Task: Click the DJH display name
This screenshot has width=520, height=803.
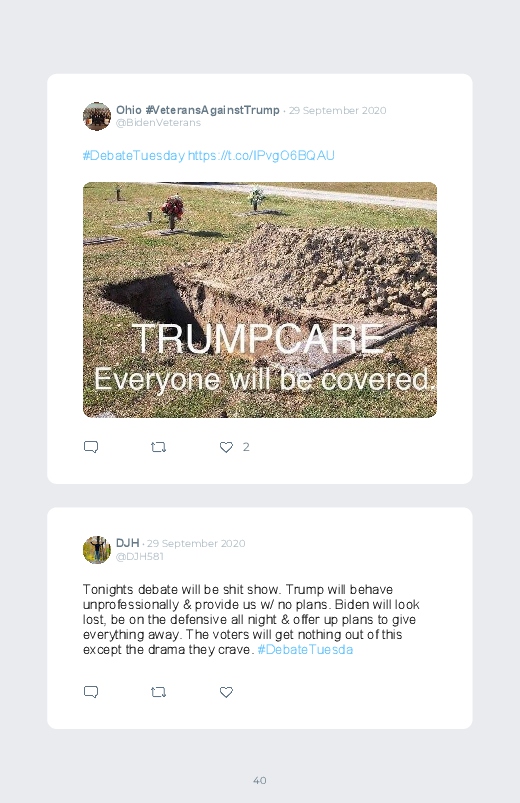Action: click(x=128, y=543)
